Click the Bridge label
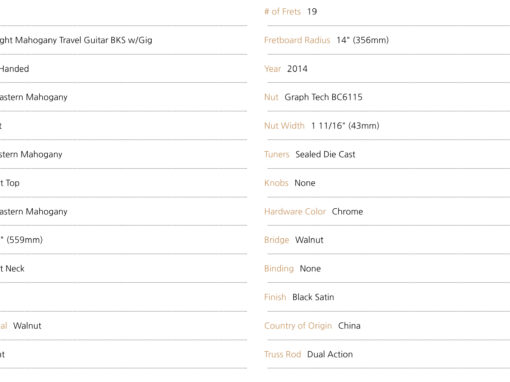This screenshot has height=382, width=510. pos(276,240)
